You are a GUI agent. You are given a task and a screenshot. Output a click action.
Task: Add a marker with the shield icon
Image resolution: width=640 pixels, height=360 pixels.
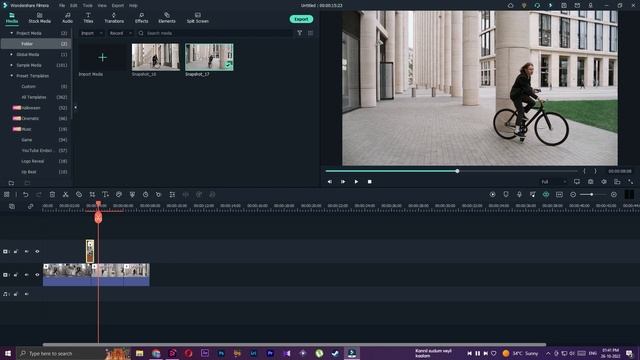pyautogui.click(x=506, y=195)
